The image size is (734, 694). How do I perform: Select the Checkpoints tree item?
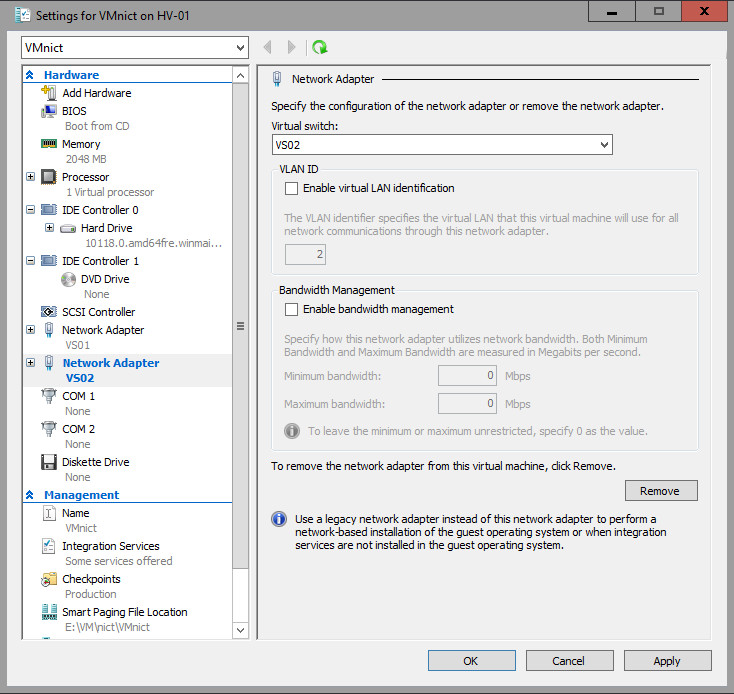(91, 579)
